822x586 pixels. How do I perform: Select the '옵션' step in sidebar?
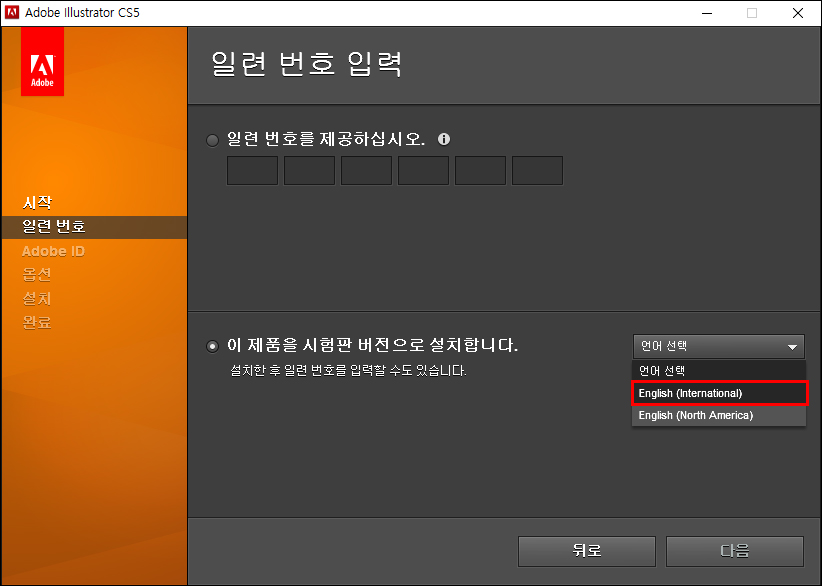37,275
